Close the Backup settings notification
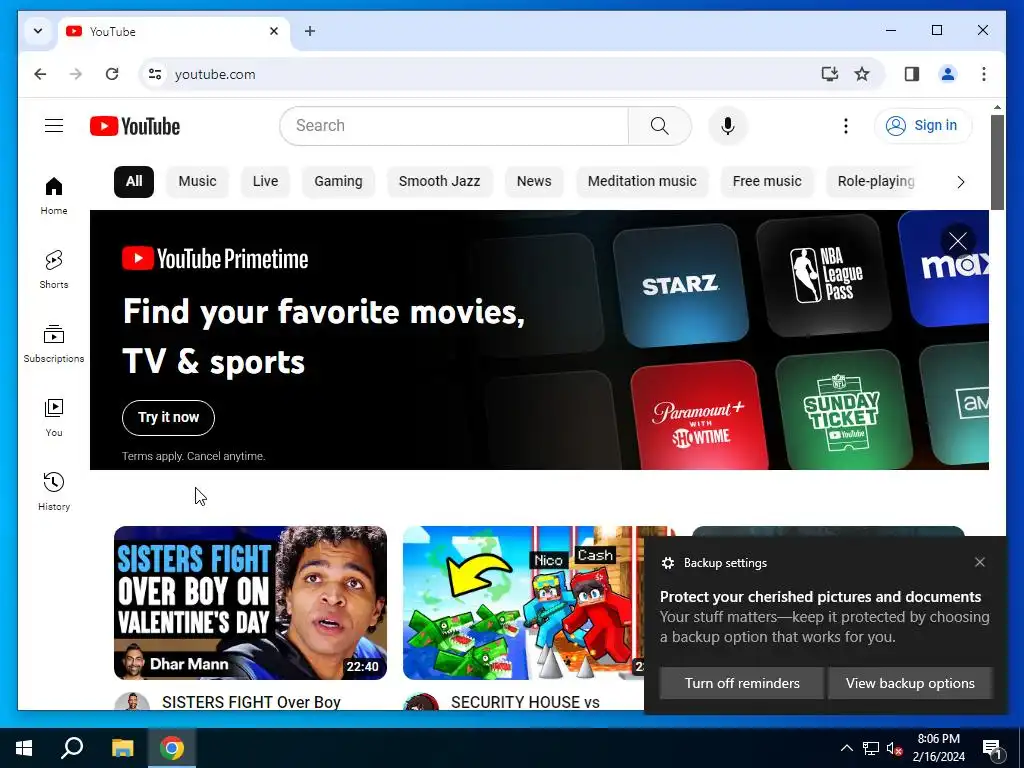Viewport: 1024px width, 768px height. [980, 562]
